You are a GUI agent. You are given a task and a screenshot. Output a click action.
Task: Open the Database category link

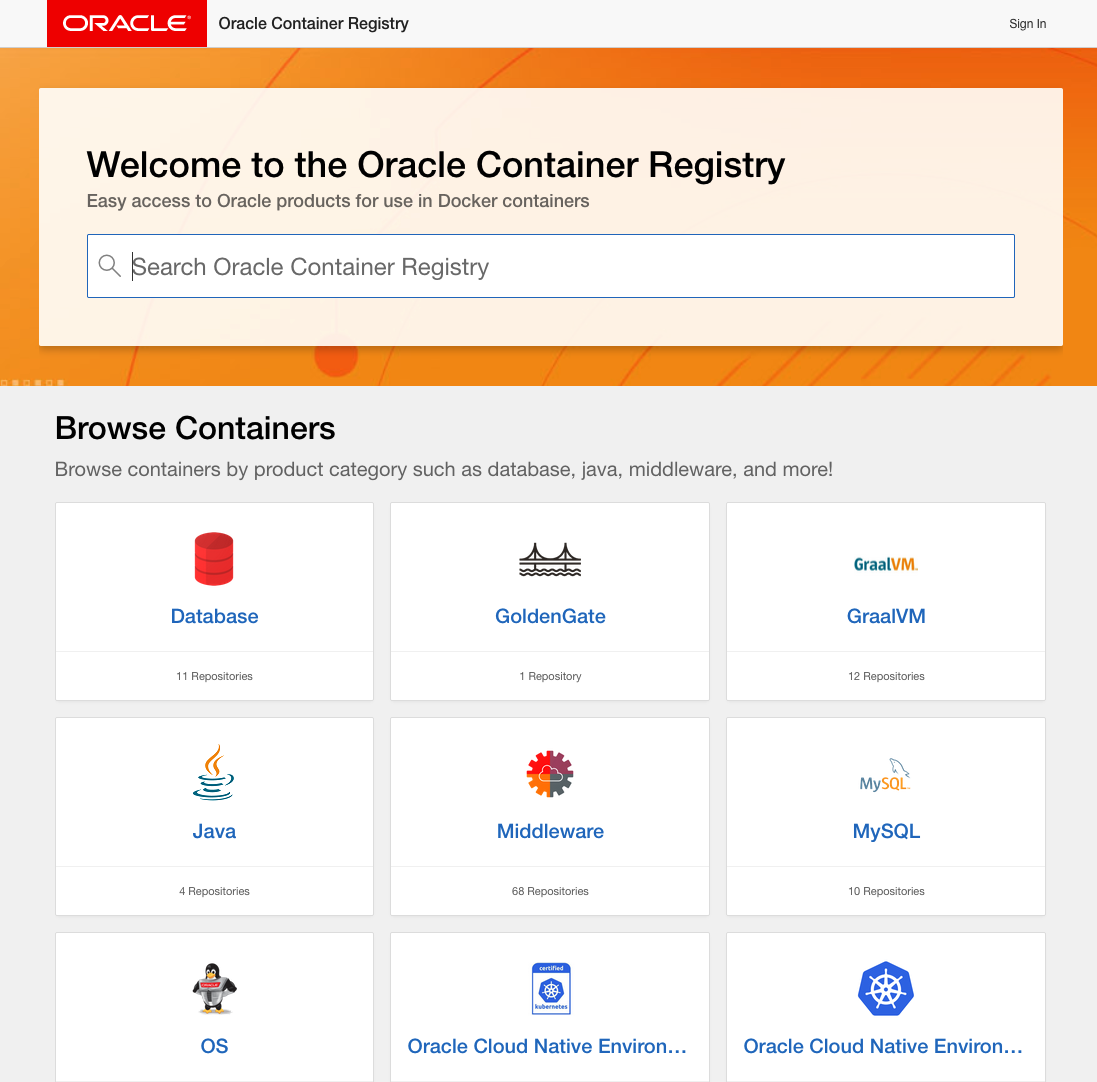[x=214, y=616]
